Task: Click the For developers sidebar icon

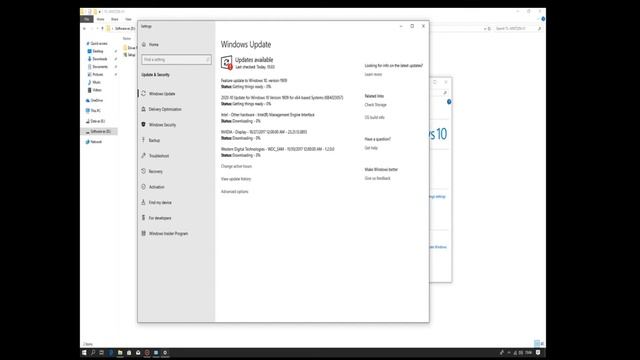Action: 144,218
